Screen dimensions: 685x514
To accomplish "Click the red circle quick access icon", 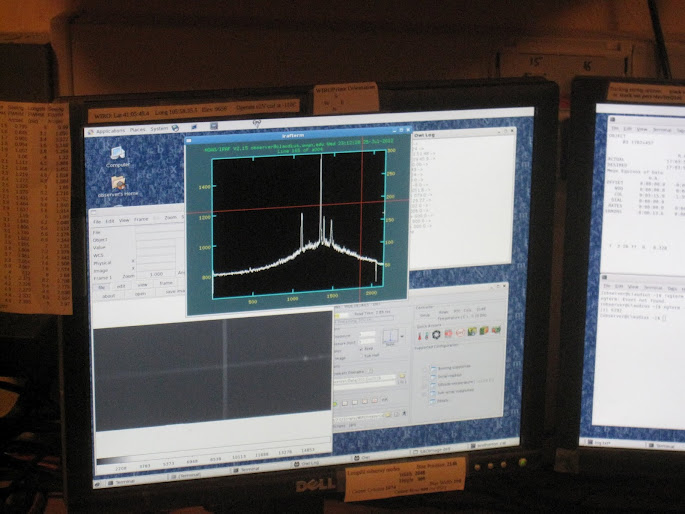I will [460, 333].
